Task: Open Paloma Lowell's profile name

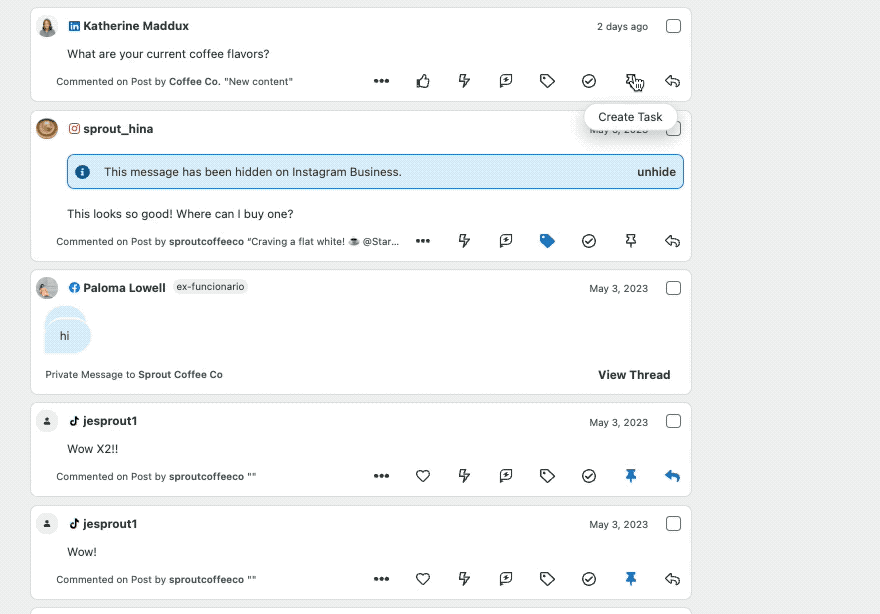Action: tap(124, 288)
